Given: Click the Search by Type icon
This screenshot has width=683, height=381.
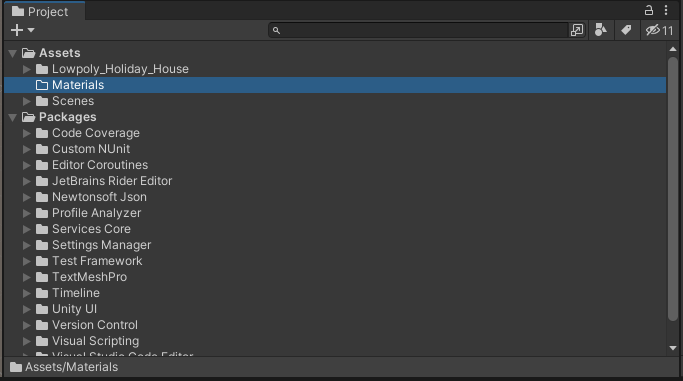Looking at the screenshot, I should click(601, 30).
